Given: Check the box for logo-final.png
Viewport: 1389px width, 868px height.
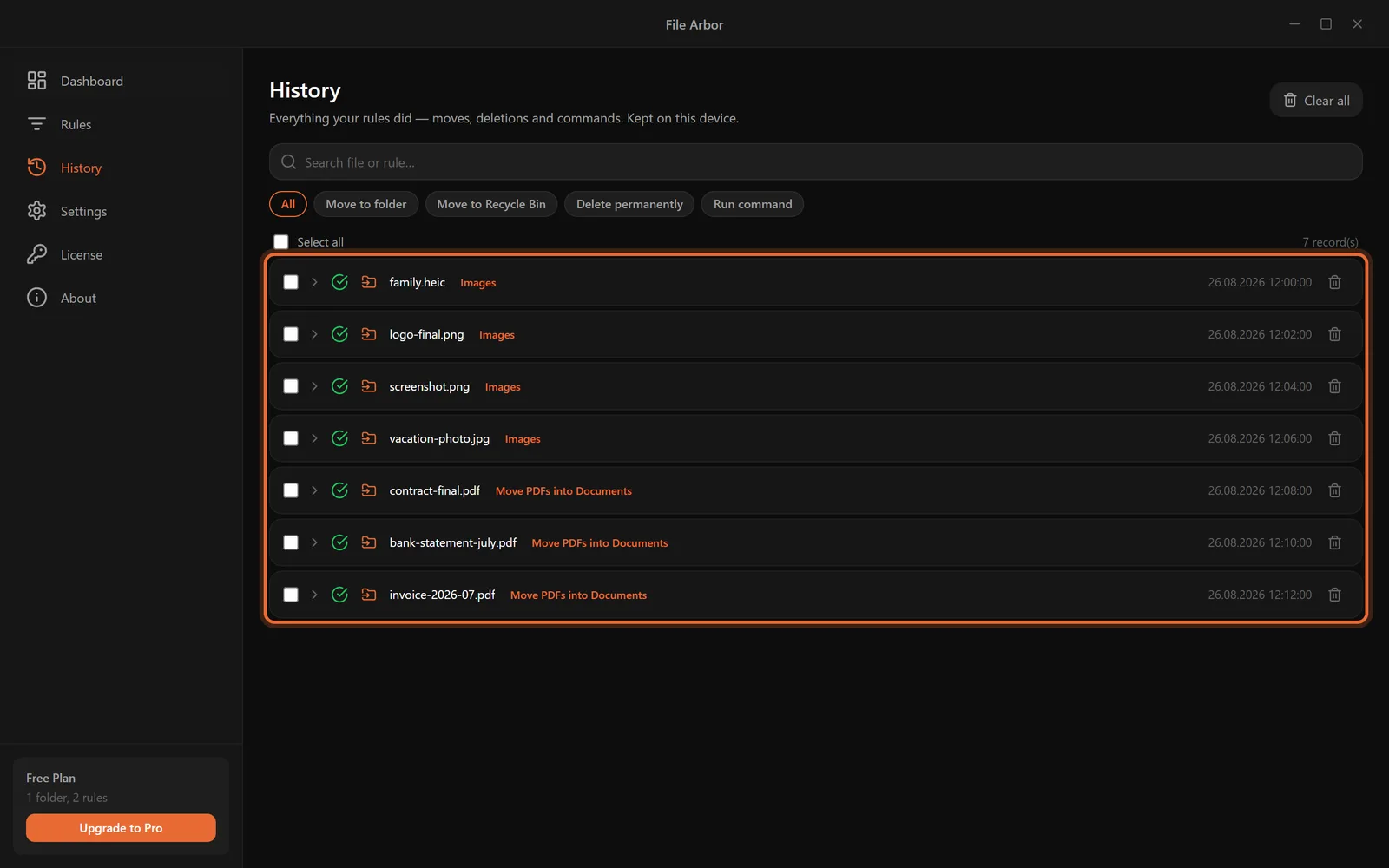Looking at the screenshot, I should [291, 334].
